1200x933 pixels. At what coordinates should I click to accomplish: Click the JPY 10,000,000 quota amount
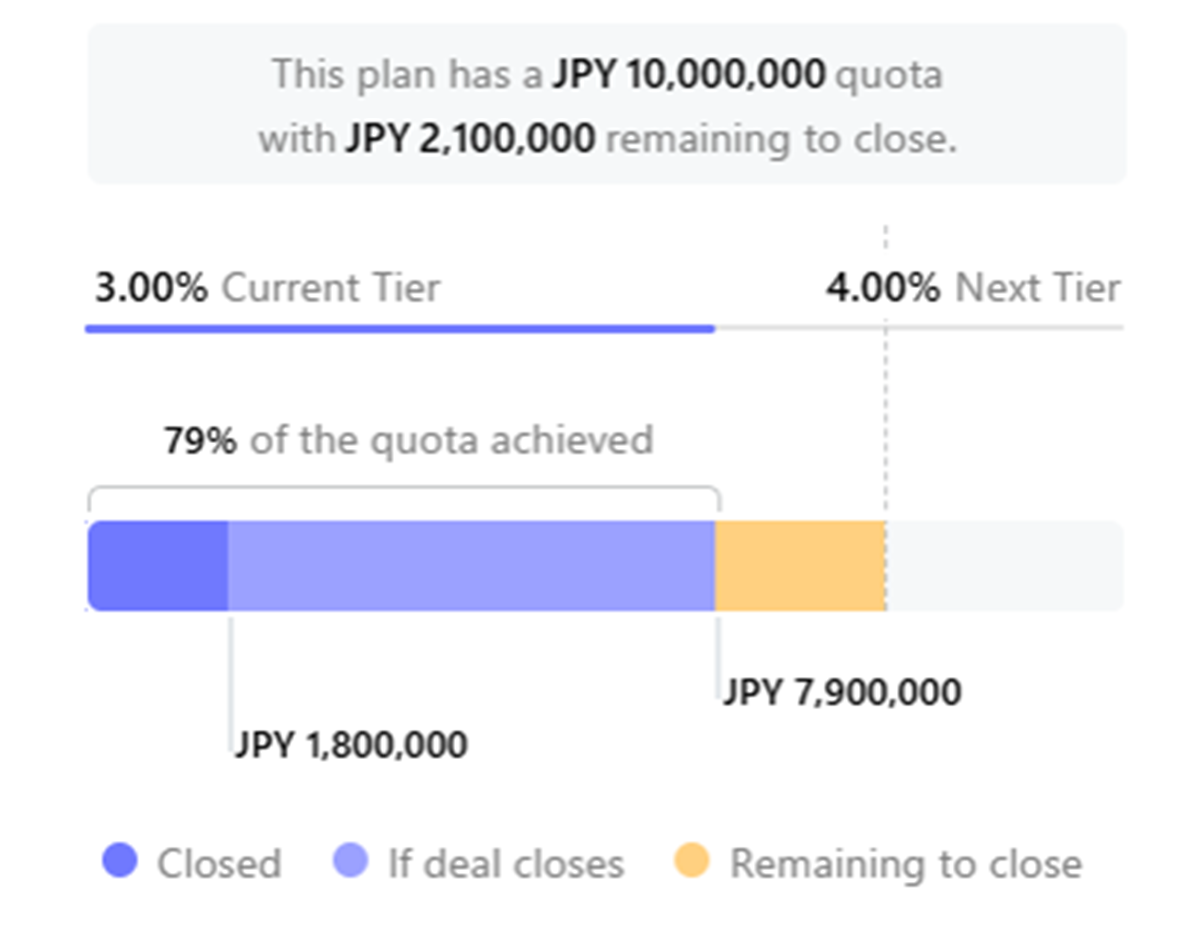pos(690,74)
